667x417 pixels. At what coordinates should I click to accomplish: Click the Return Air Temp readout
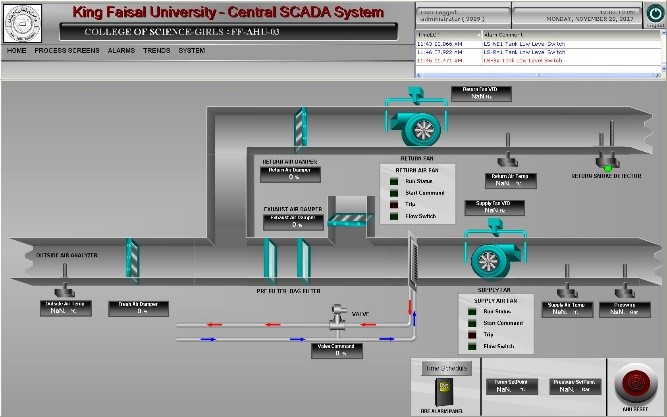[510, 180]
